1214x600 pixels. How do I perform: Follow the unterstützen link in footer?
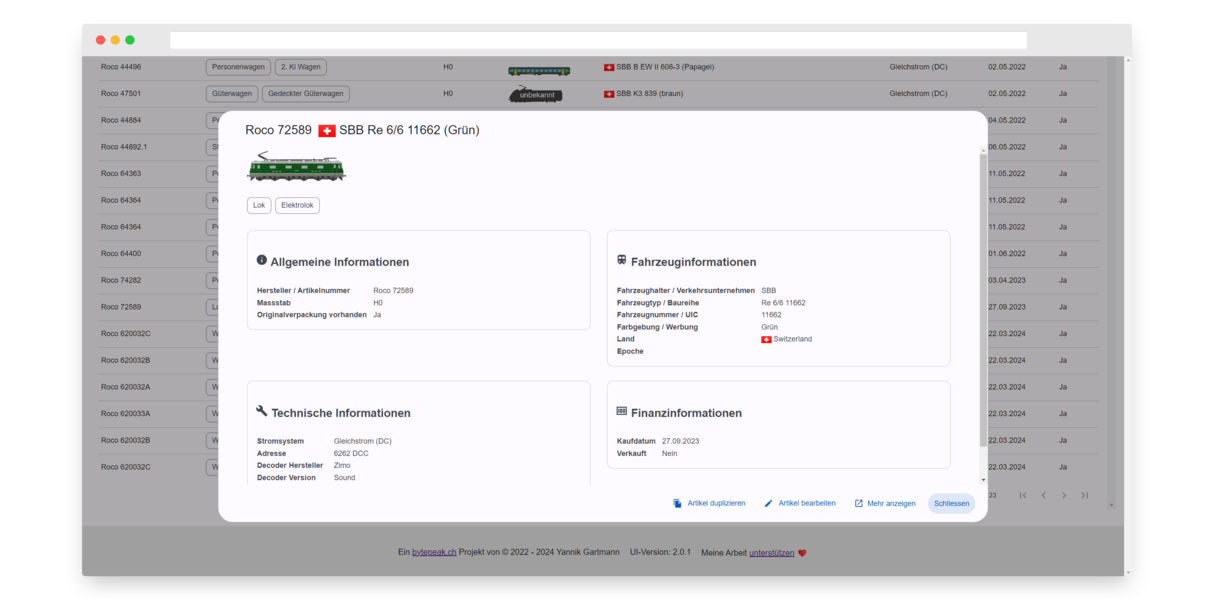(771, 552)
